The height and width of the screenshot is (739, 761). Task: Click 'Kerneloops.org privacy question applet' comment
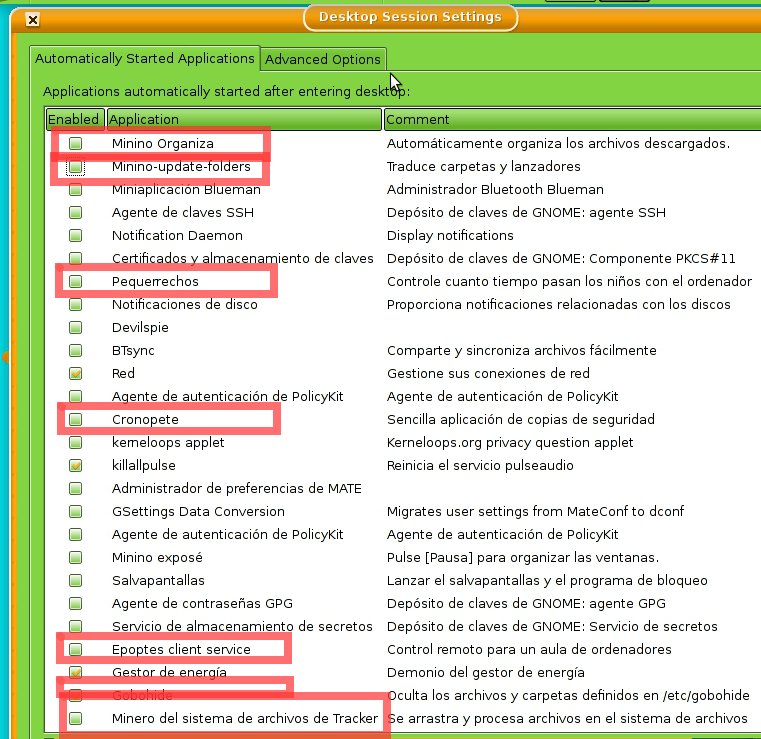click(510, 443)
